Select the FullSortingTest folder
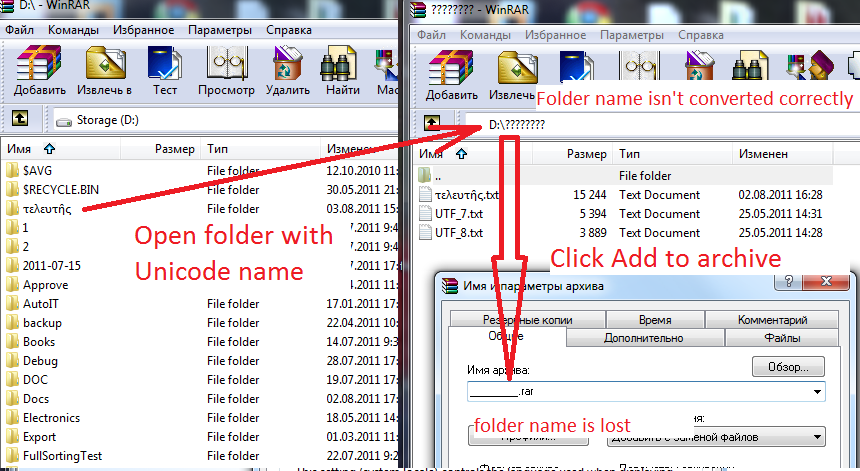Screen dimensions: 860x471 coord(62,456)
